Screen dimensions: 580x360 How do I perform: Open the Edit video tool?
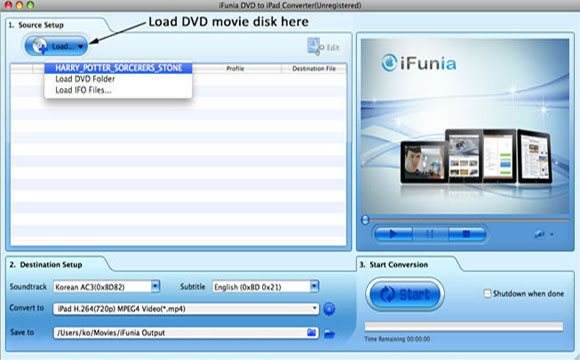(323, 47)
